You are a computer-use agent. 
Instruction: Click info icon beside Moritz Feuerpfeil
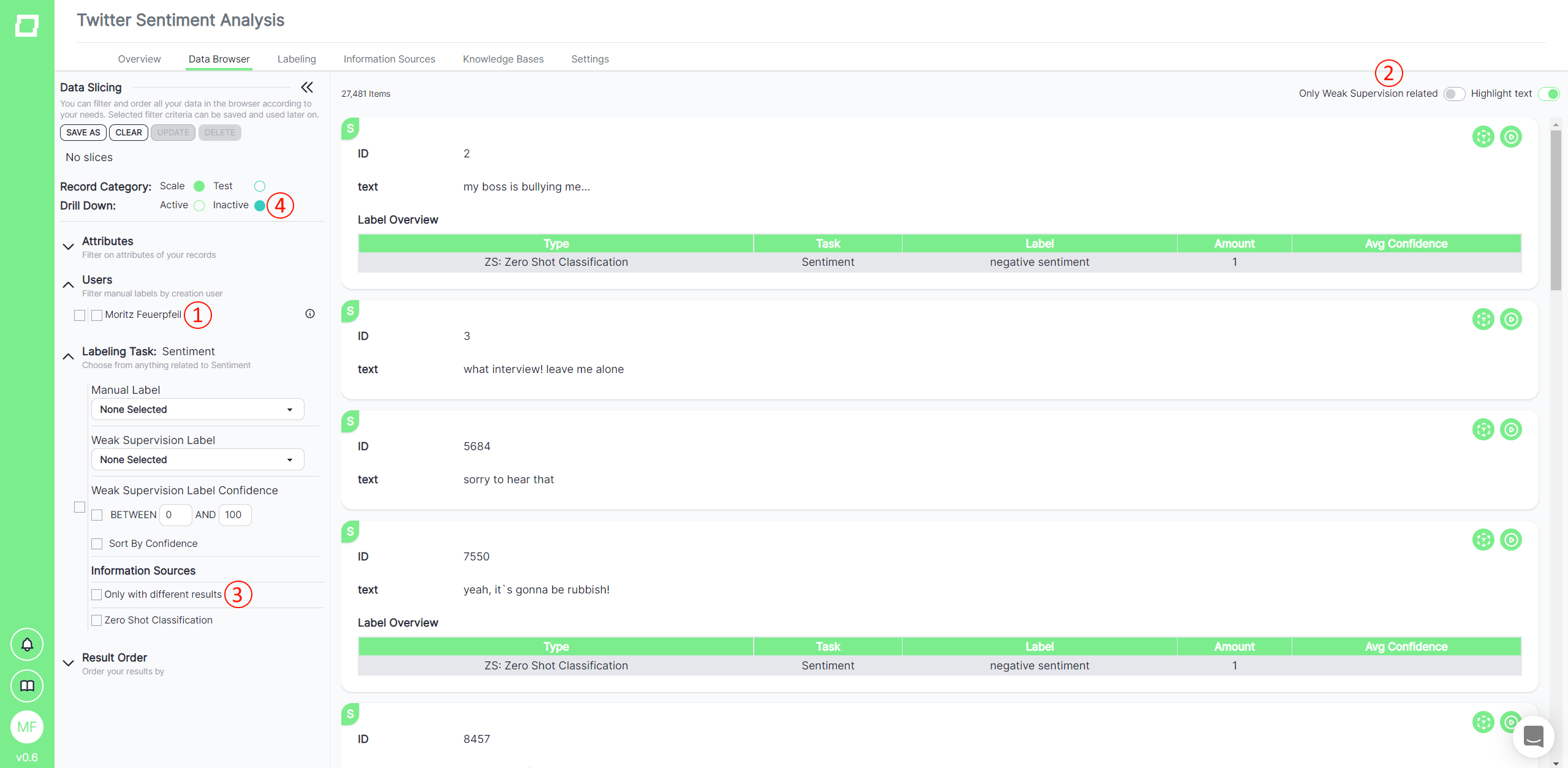[310, 314]
